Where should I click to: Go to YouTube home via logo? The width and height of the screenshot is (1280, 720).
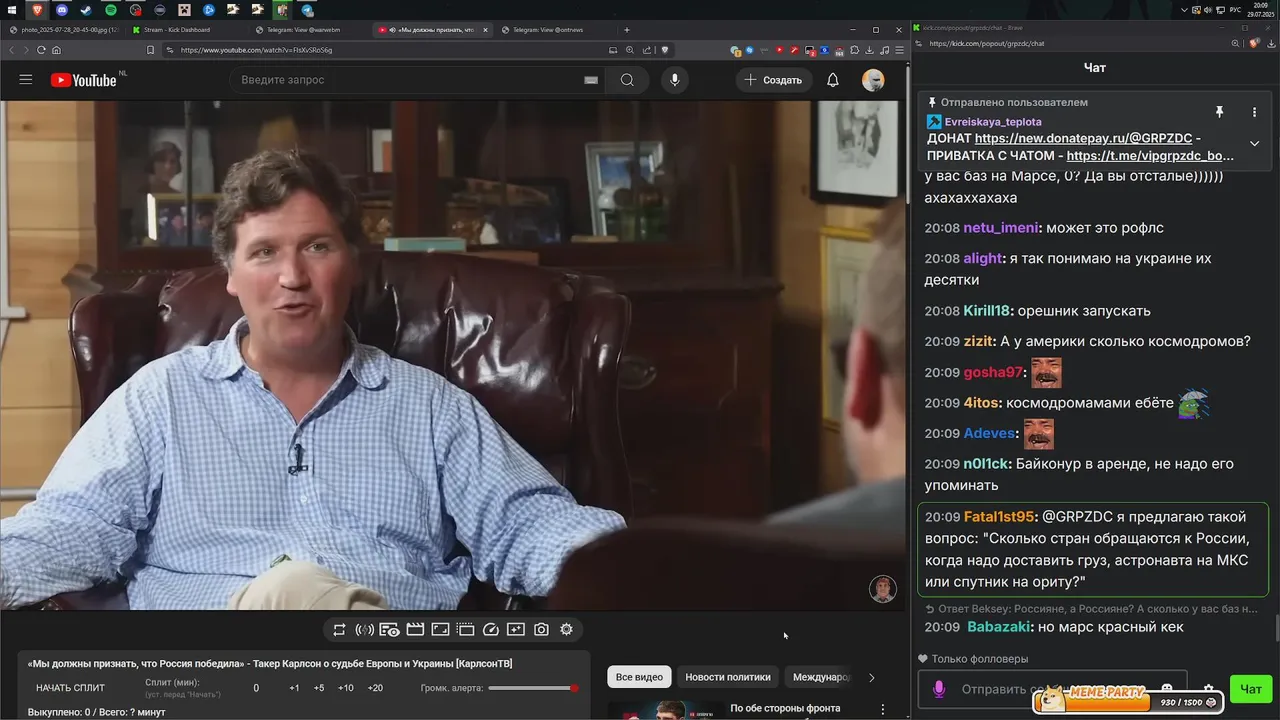[84, 80]
